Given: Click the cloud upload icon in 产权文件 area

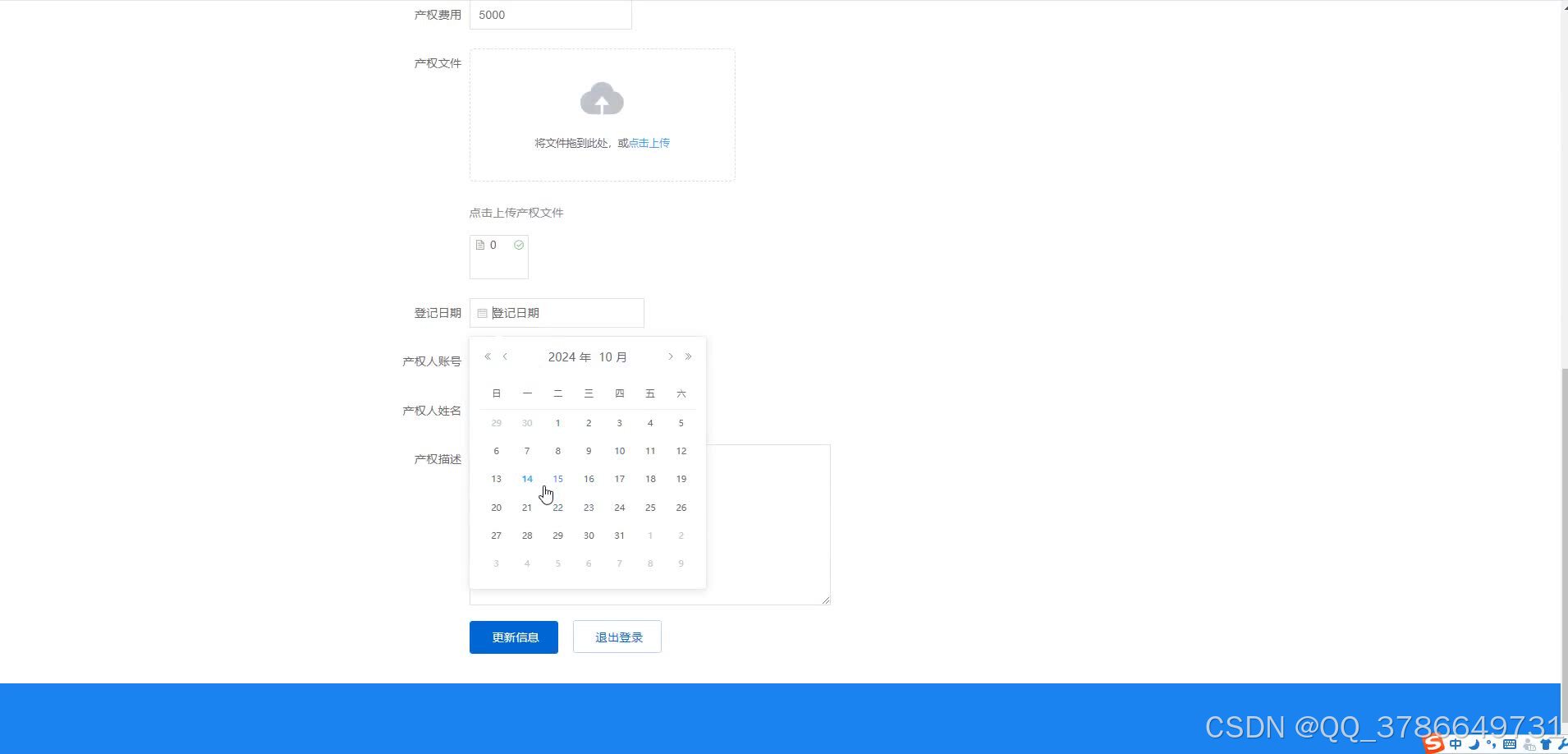Looking at the screenshot, I should [602, 99].
